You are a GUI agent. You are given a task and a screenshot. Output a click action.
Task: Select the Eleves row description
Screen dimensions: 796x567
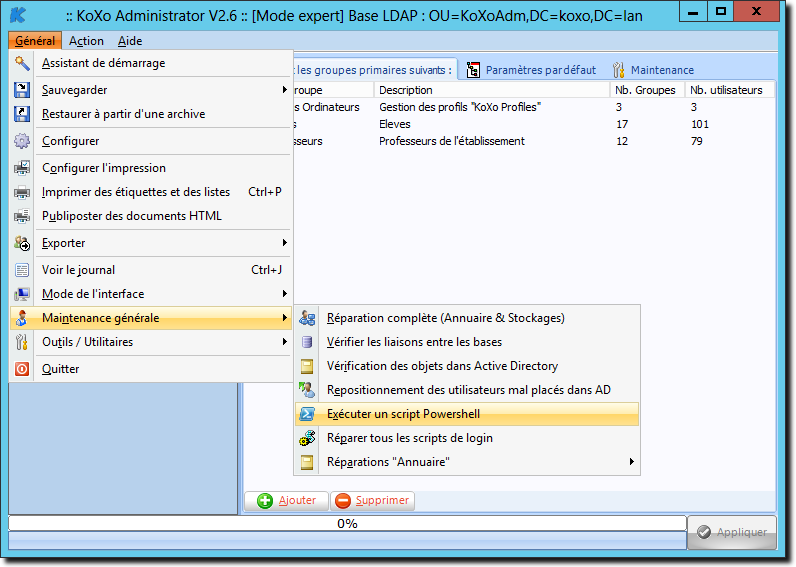tap(395, 124)
